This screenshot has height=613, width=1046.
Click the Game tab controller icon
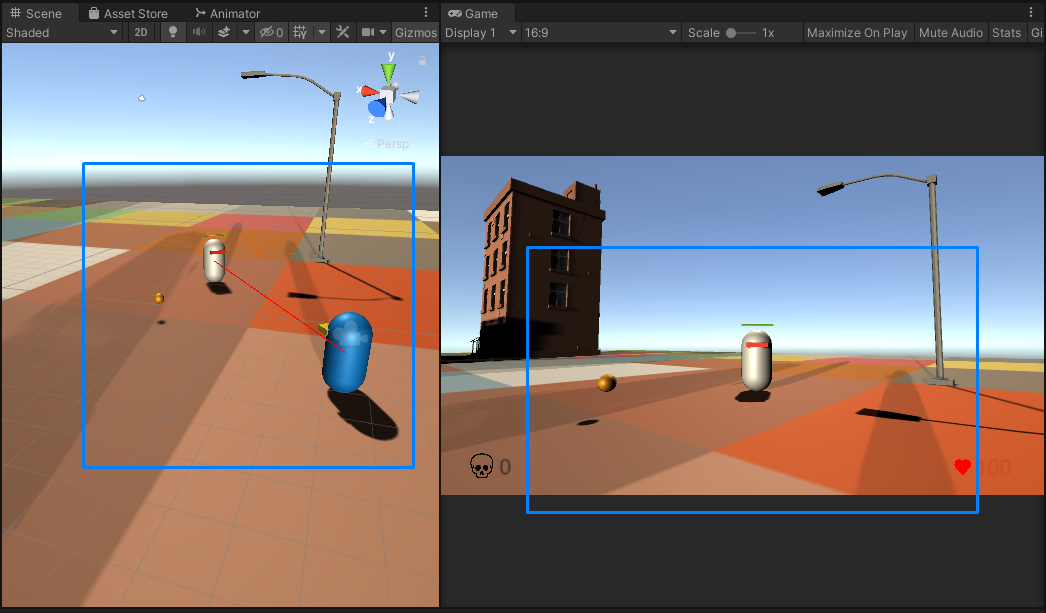click(457, 13)
